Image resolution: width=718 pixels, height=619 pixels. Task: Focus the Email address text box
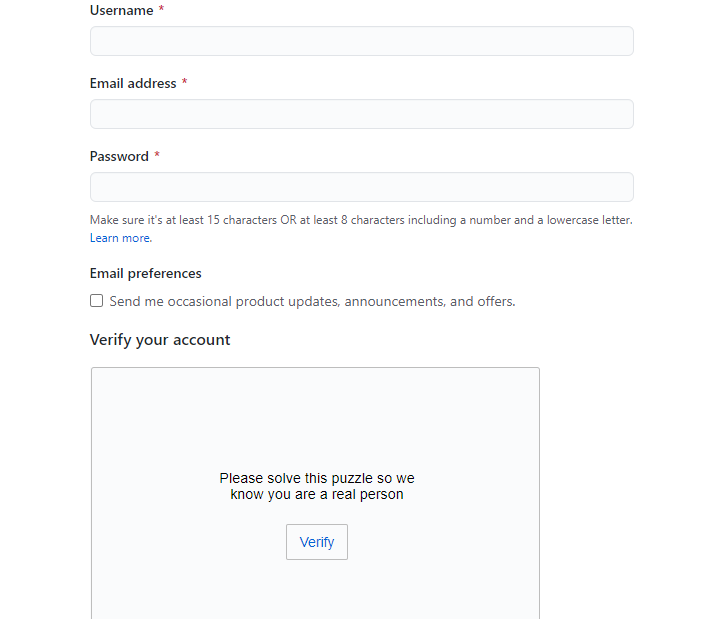[x=361, y=114]
